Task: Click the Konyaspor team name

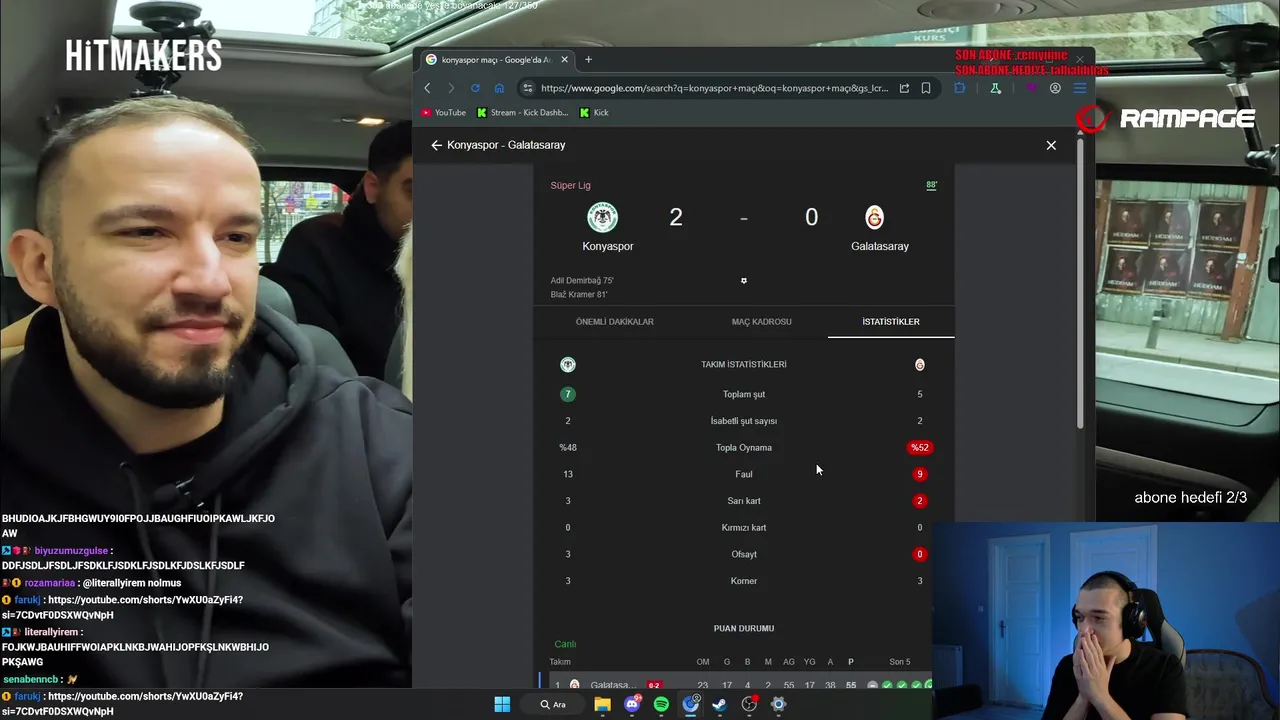Action: point(608,246)
